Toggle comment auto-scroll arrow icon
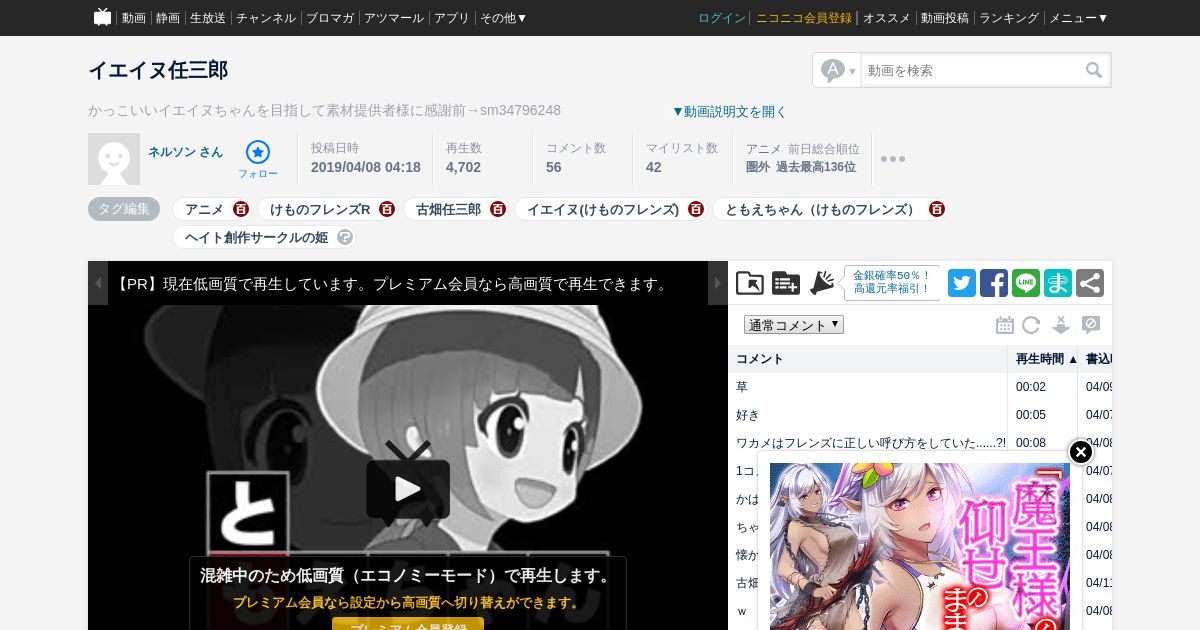The image size is (1200, 630). [x=1061, y=325]
